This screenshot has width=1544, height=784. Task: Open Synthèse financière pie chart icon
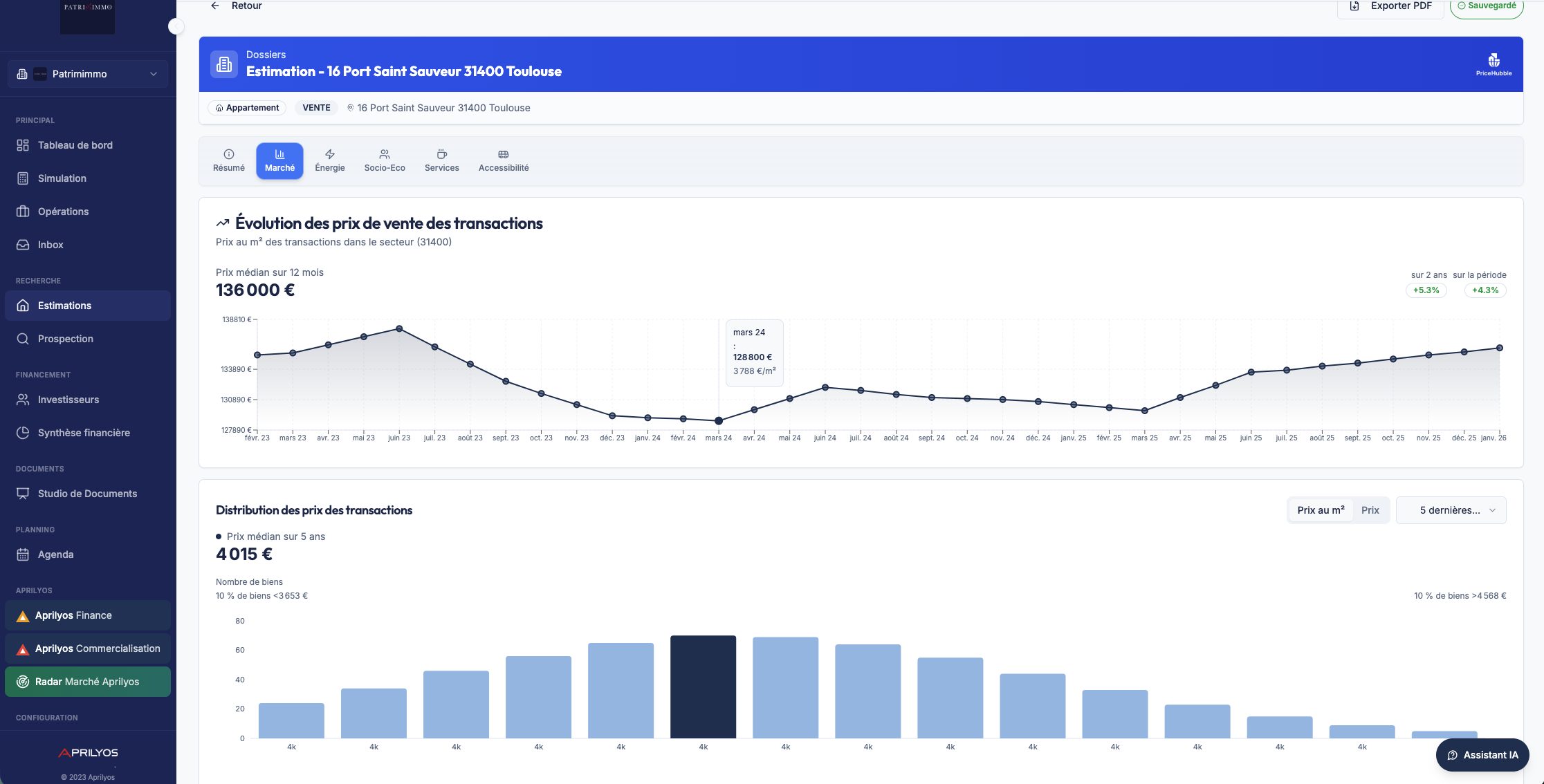pos(23,433)
